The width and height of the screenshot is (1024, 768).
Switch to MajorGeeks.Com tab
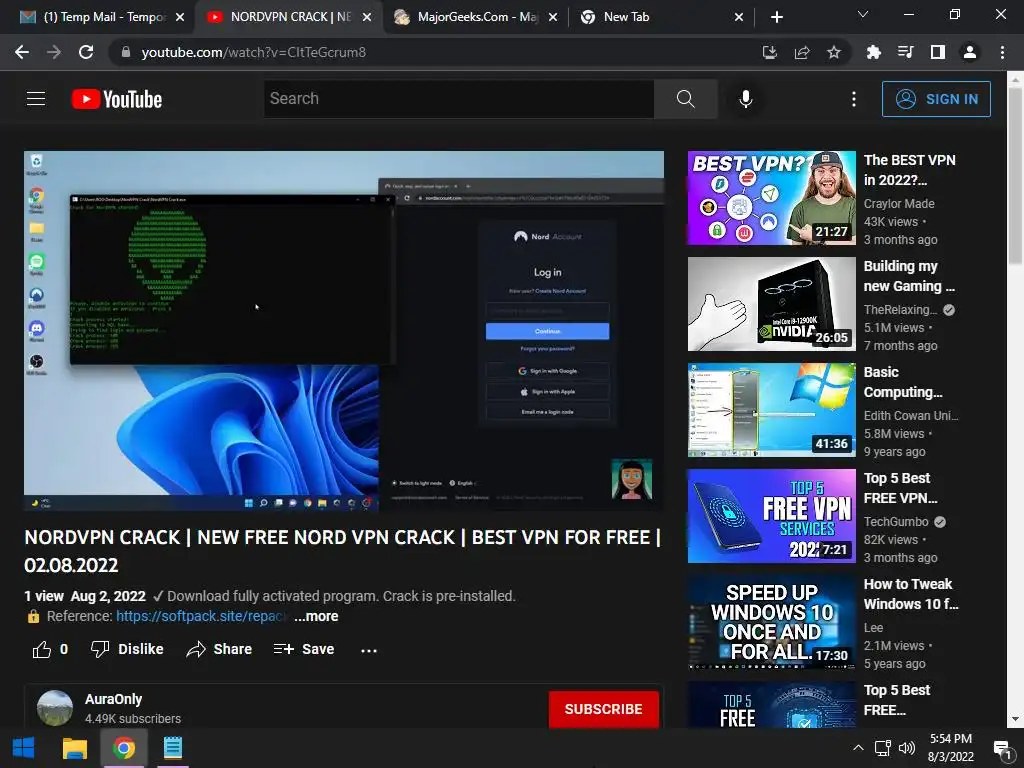point(477,17)
